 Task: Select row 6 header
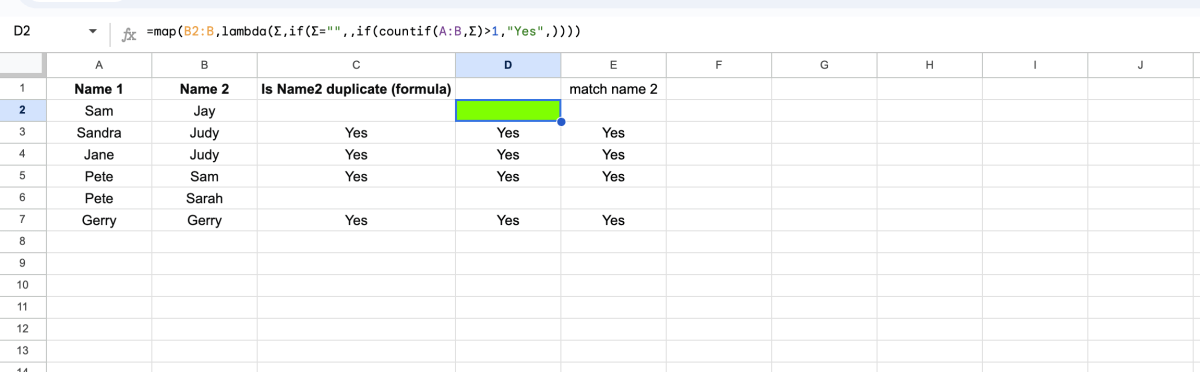pyautogui.click(x=22, y=198)
